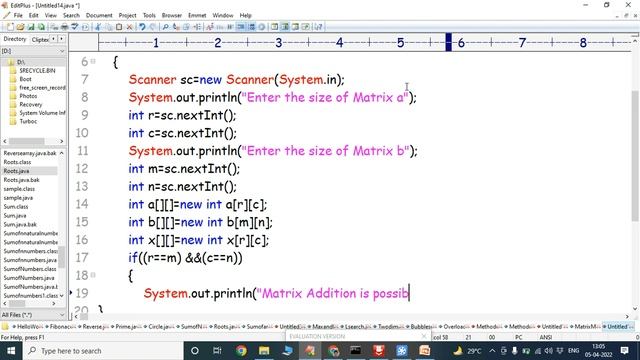The width and height of the screenshot is (640, 360).
Task: Switch to the Prime.java document tab
Action: pos(127,327)
